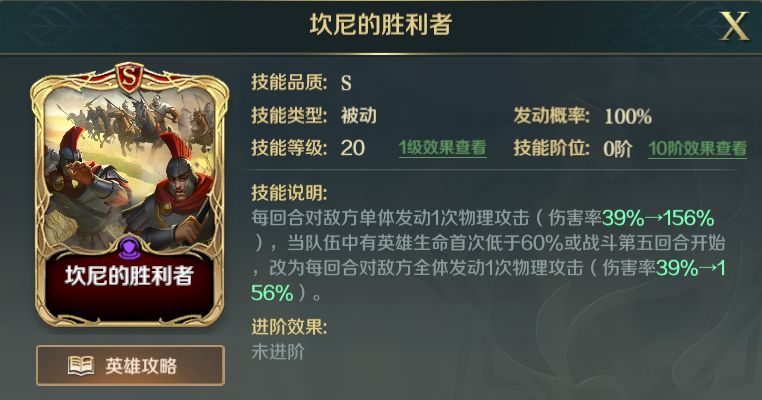Click the 技能说明 heading

click(289, 193)
